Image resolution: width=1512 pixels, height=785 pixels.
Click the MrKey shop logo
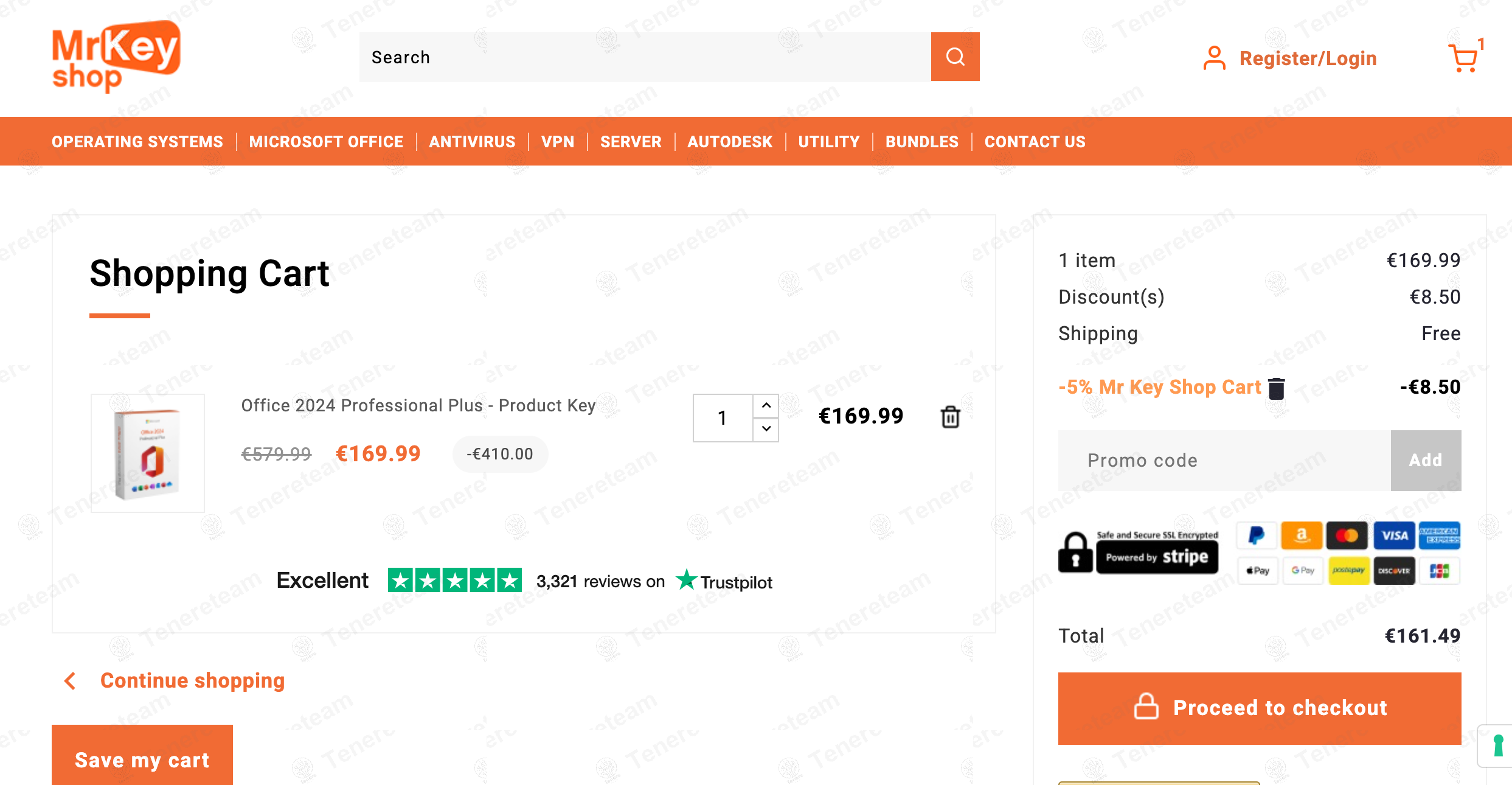(116, 56)
